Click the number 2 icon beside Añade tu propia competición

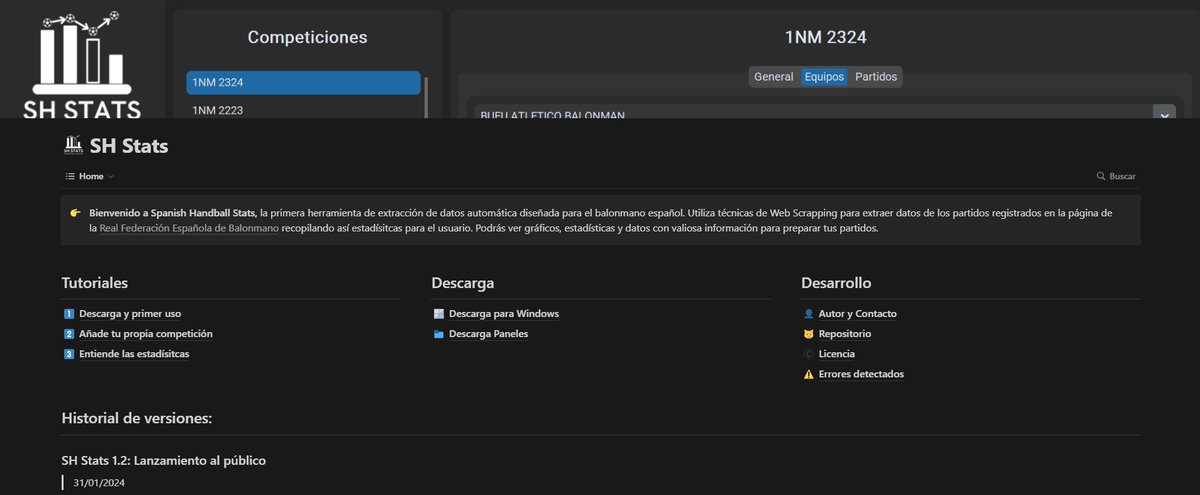[x=69, y=334]
